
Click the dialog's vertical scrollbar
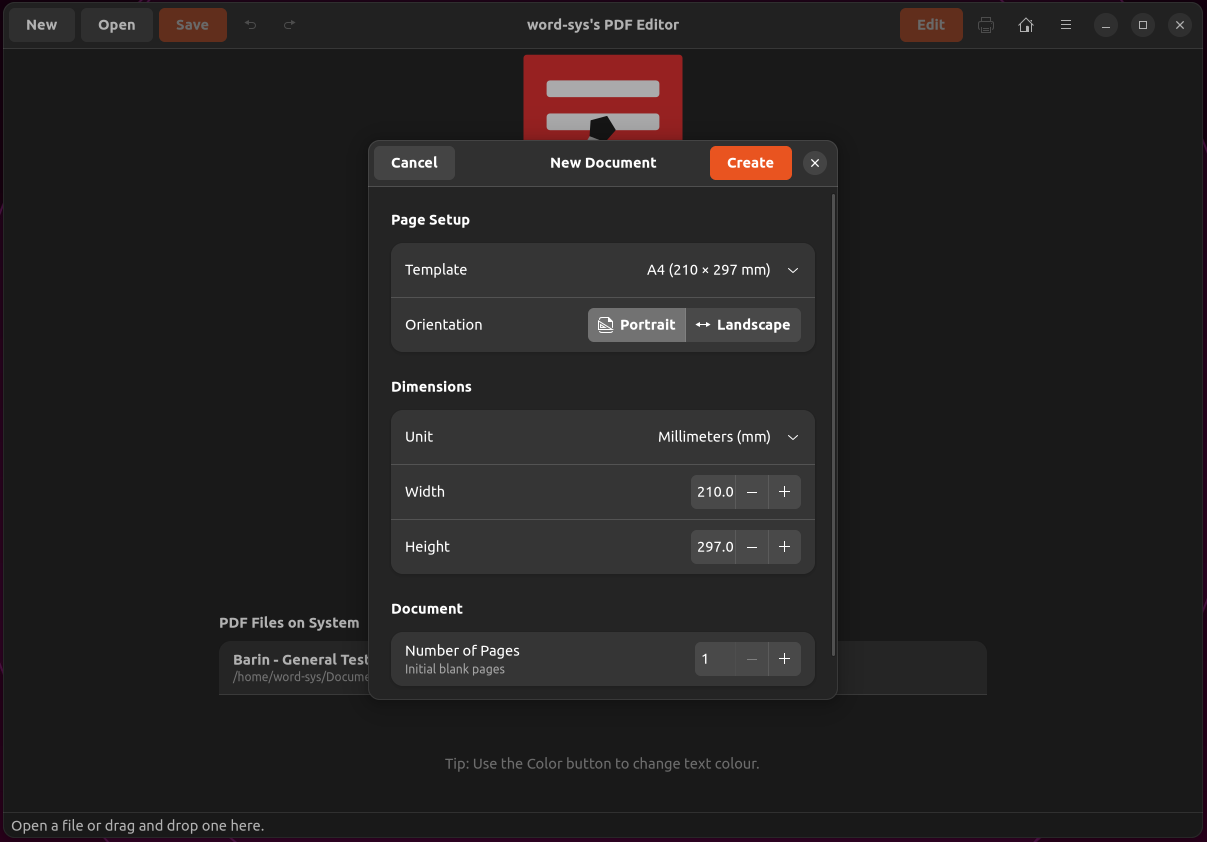coord(833,425)
